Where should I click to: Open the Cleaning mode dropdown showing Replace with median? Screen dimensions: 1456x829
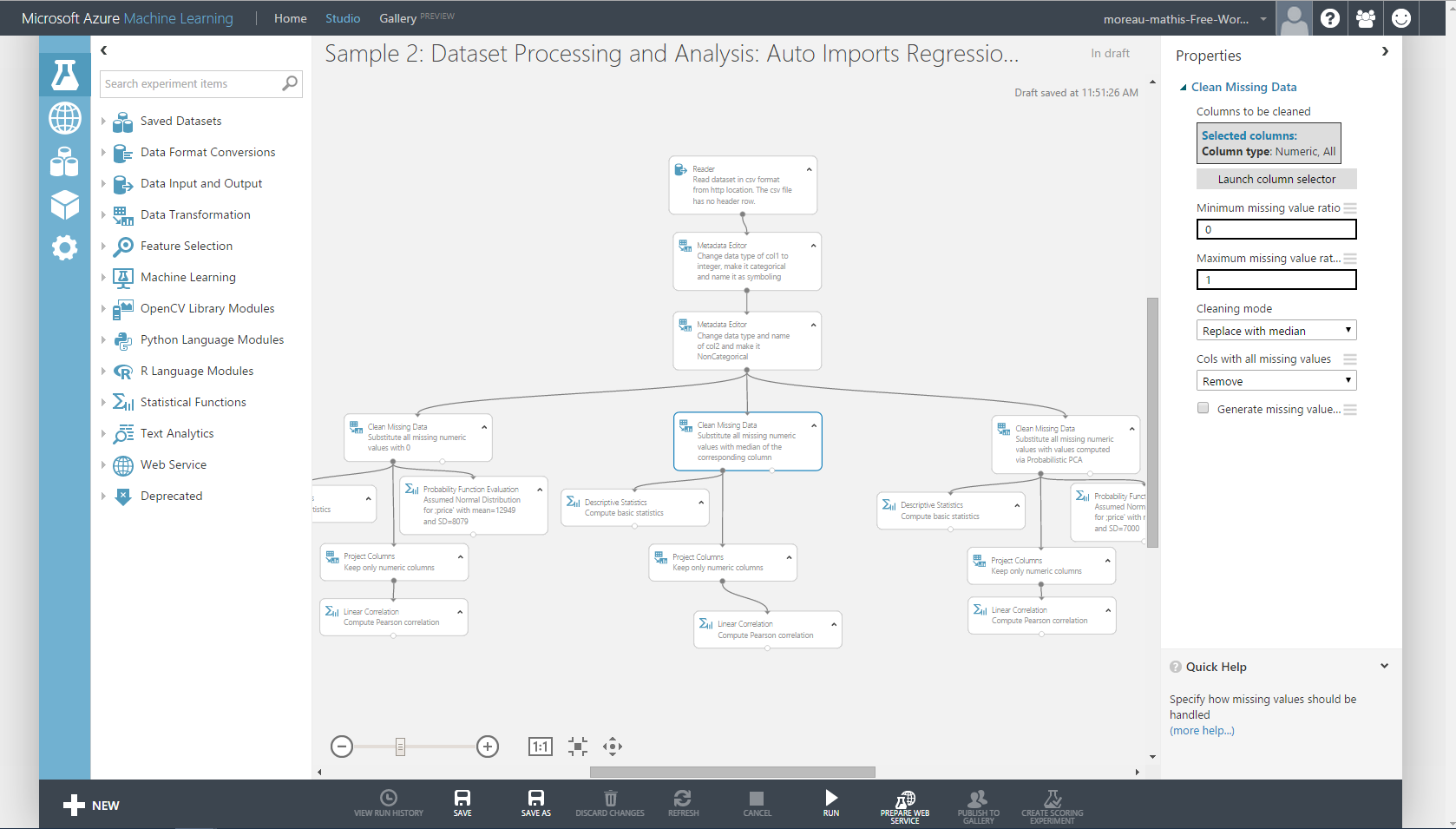pyautogui.click(x=1276, y=330)
